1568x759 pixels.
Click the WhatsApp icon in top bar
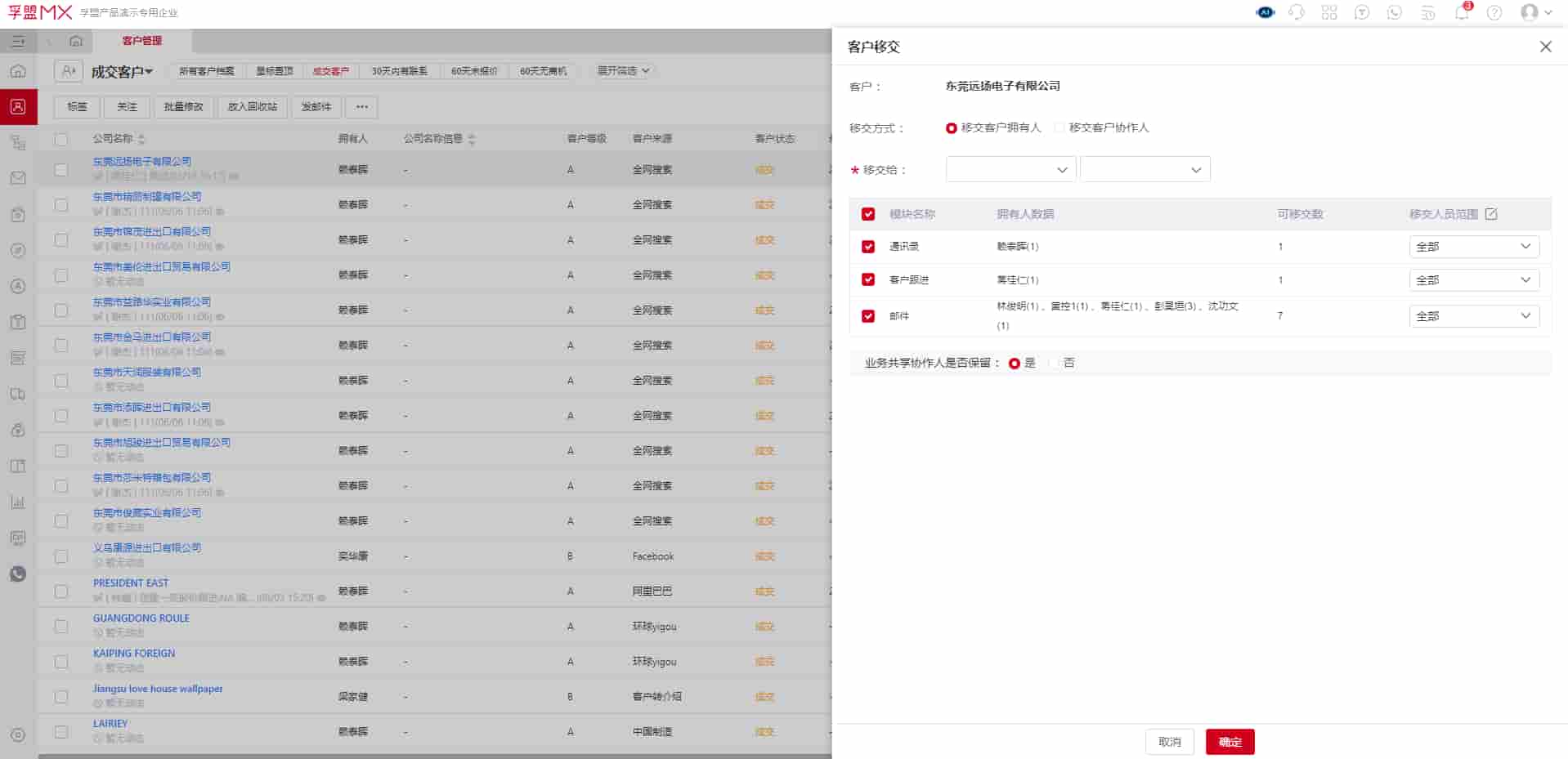click(1395, 12)
